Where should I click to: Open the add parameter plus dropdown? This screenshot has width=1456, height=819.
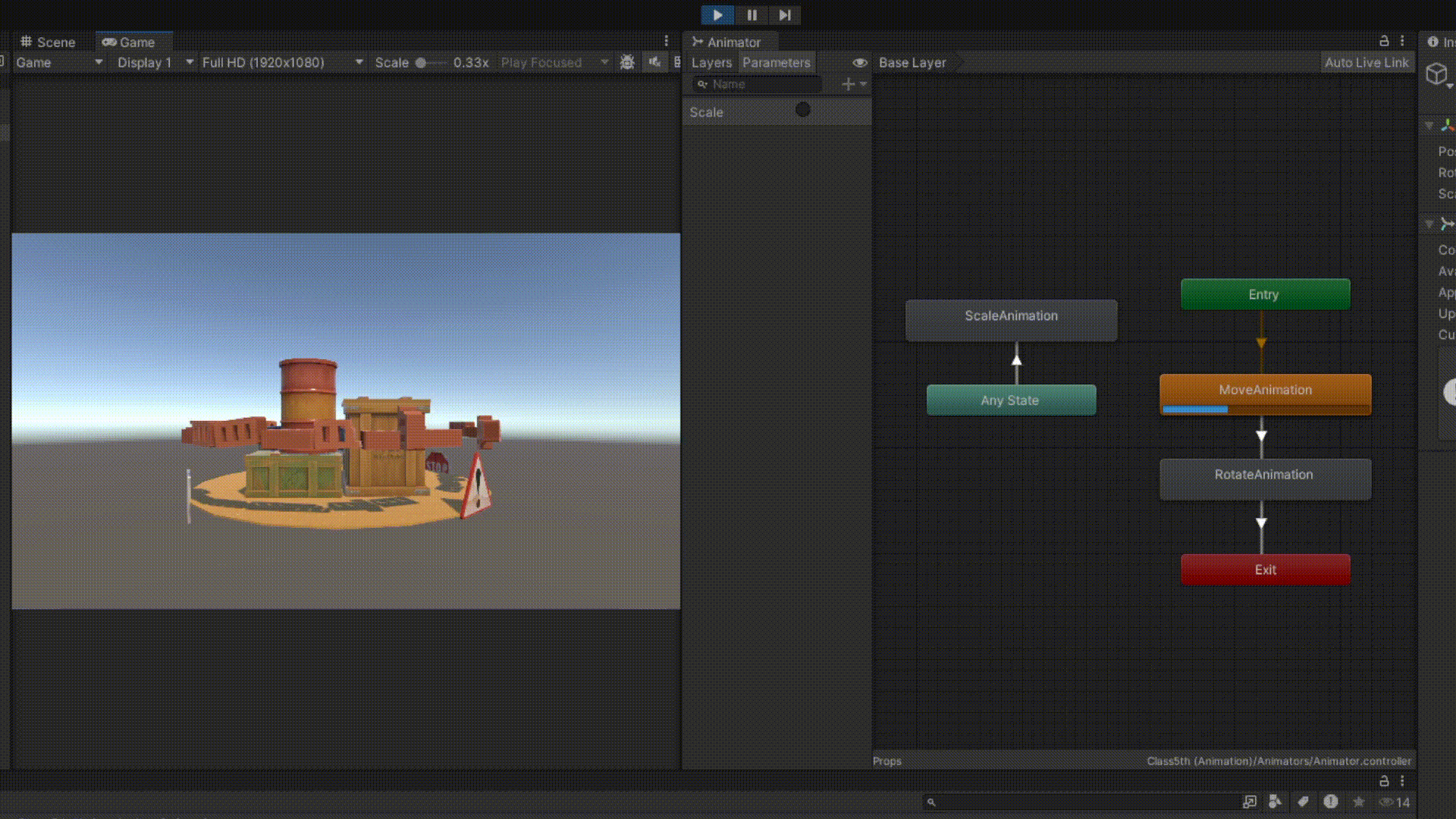tap(854, 84)
